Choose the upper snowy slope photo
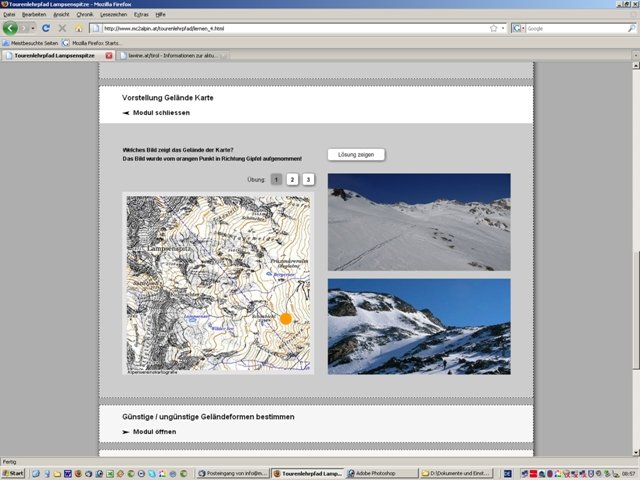 418,221
